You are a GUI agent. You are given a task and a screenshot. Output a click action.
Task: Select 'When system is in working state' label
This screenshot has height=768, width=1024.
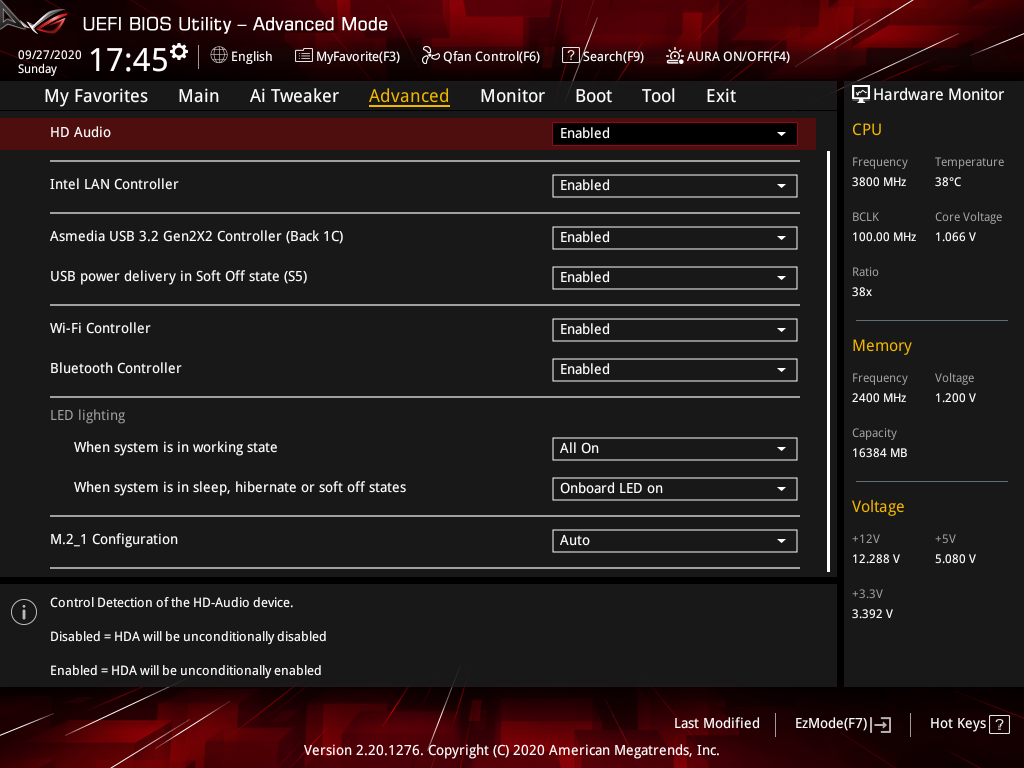click(x=176, y=447)
